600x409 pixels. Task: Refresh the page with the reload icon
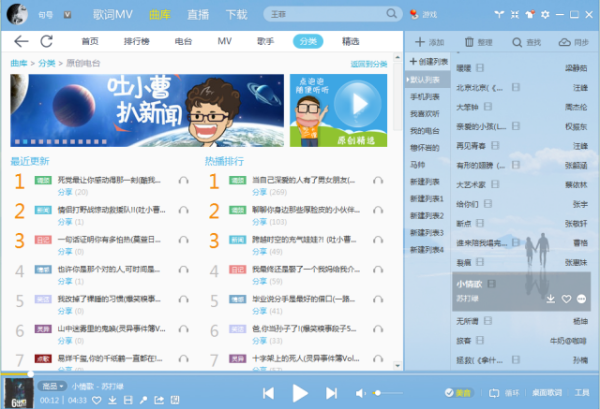click(x=47, y=41)
